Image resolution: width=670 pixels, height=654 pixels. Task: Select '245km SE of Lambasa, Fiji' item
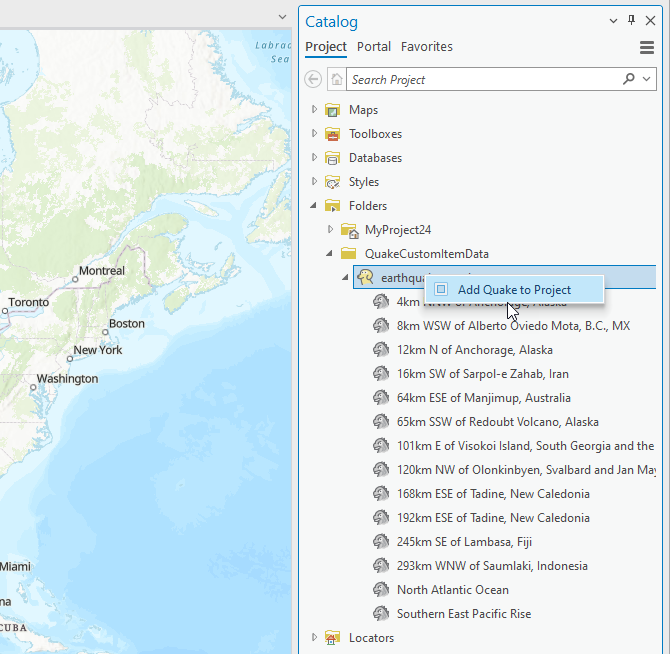[x=464, y=542]
